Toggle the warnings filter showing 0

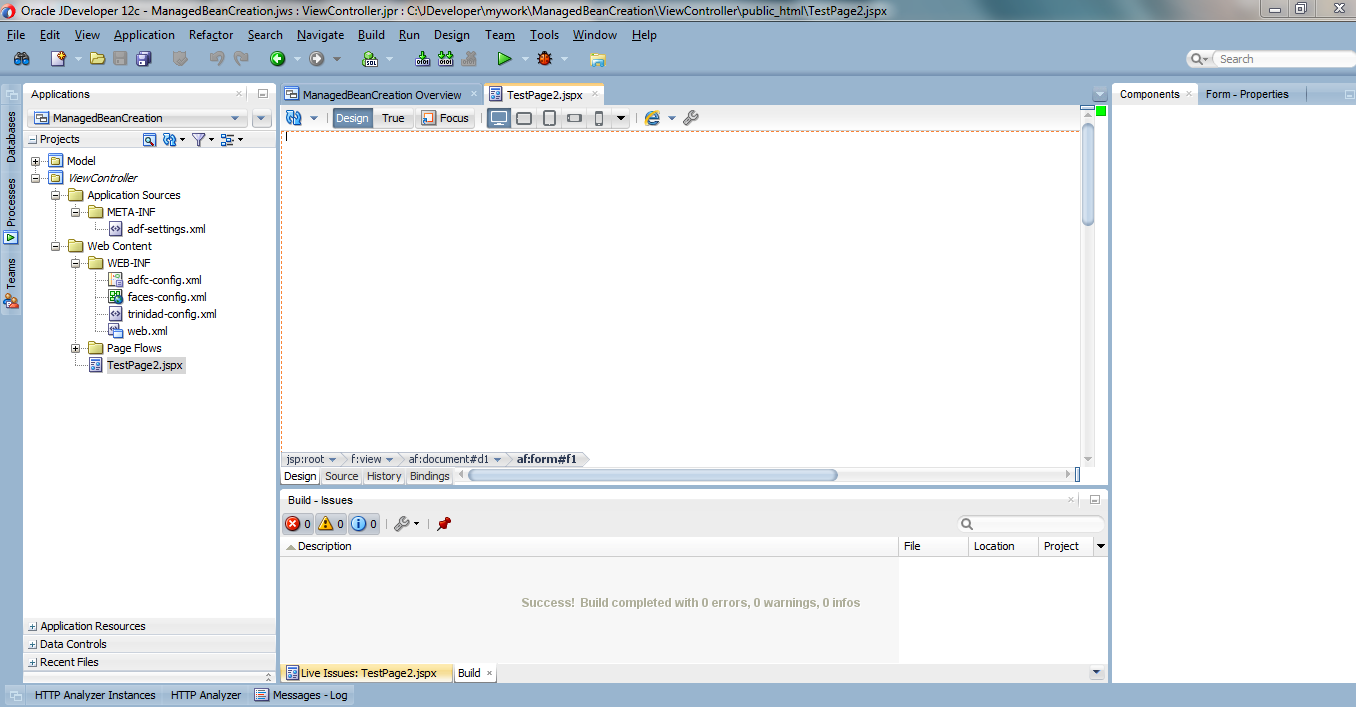tap(331, 524)
